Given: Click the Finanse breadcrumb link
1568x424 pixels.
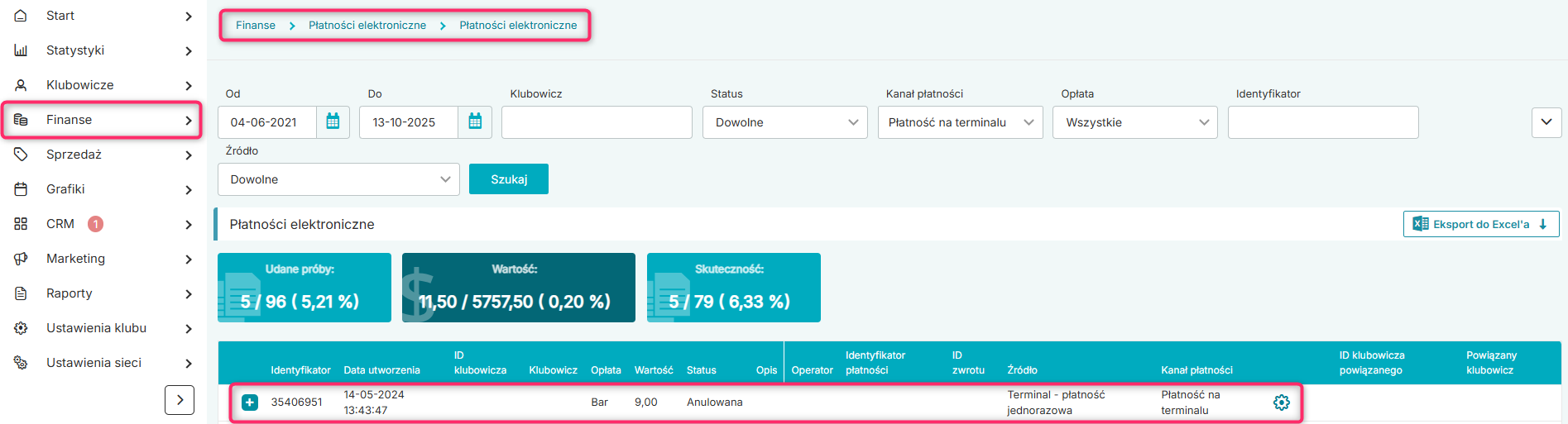Looking at the screenshot, I should tap(255, 26).
